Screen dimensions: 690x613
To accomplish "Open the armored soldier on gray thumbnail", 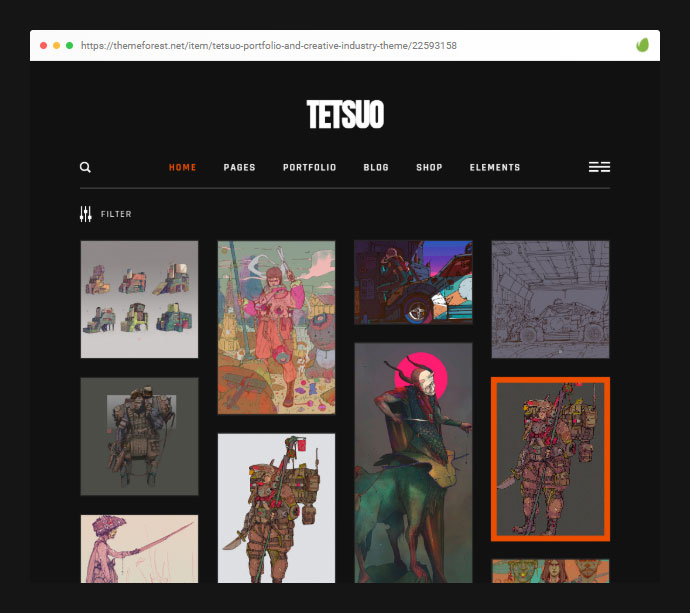I will (139, 437).
